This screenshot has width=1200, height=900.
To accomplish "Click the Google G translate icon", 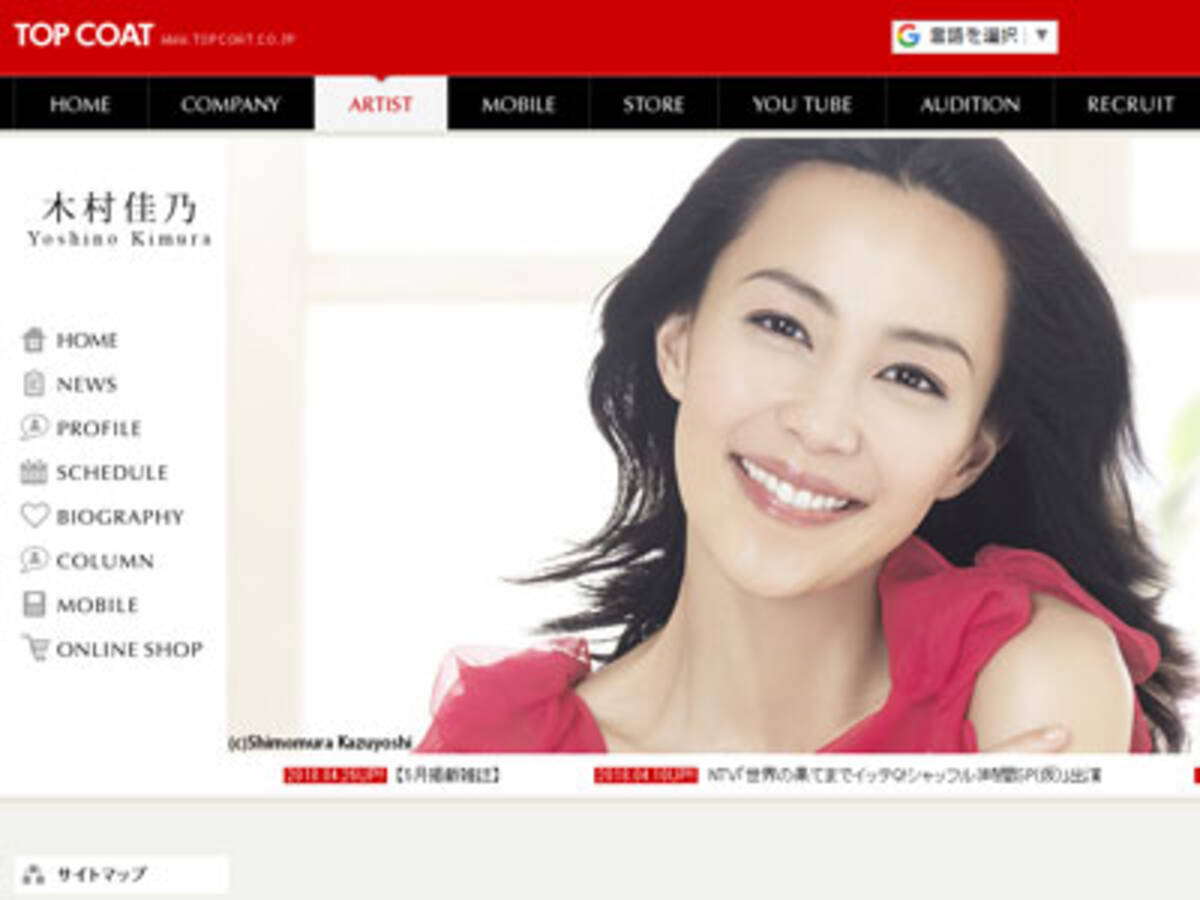I will (x=908, y=32).
